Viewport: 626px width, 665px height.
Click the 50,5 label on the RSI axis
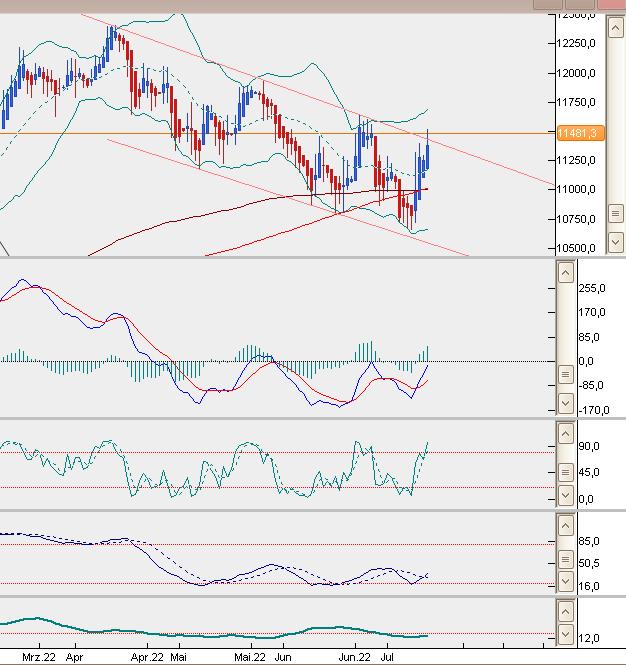589,563
